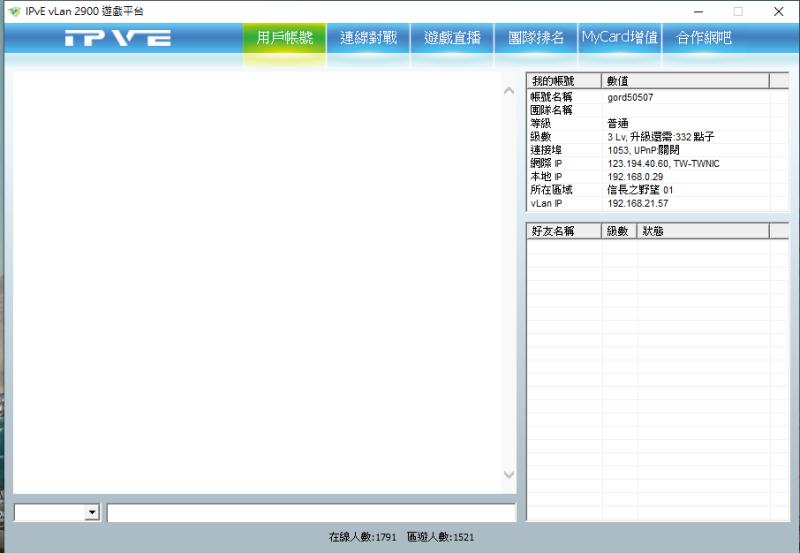Open the 遊戲直播 tab

[x=452, y=38]
